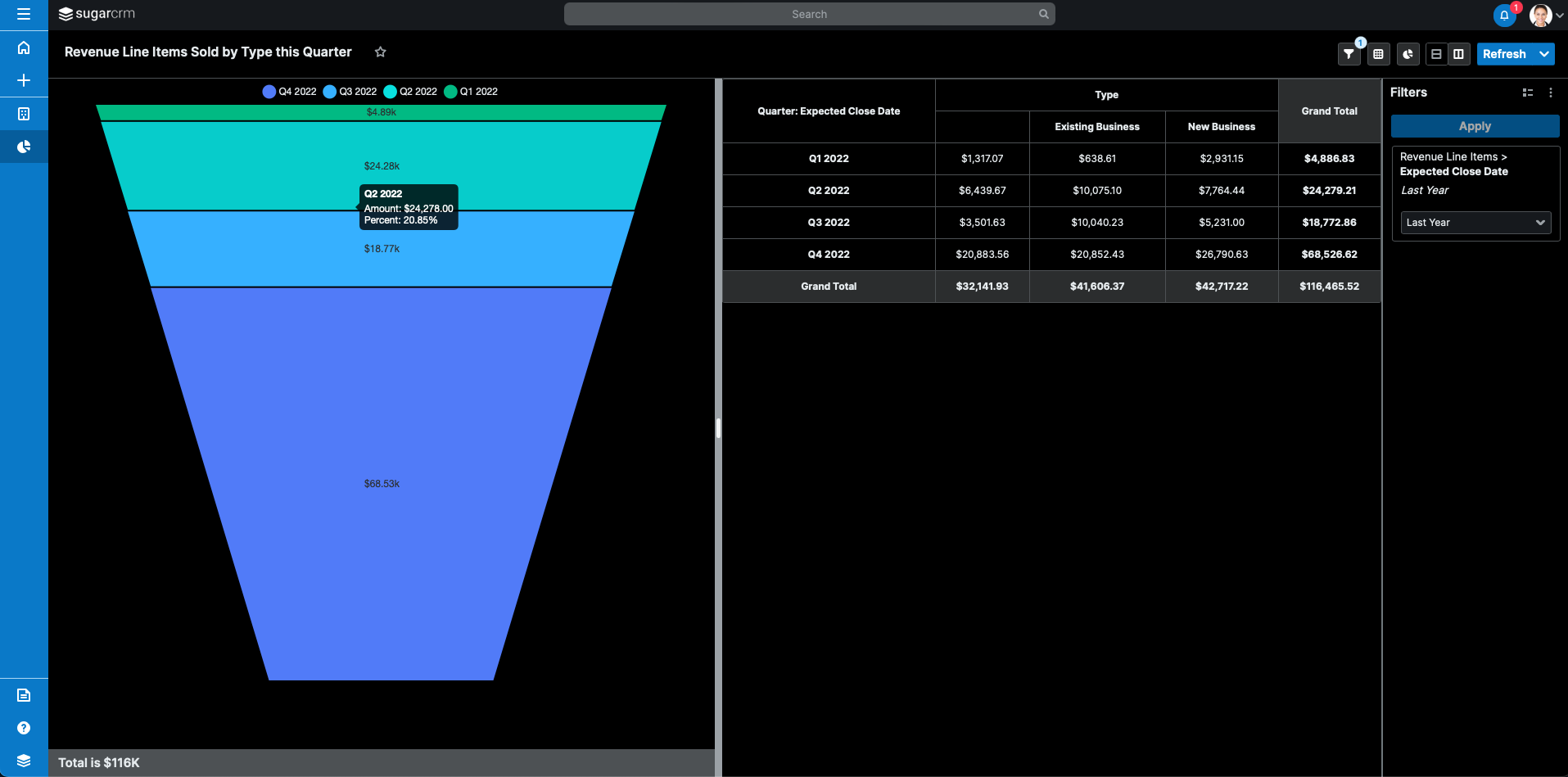This screenshot has height=777, width=1568.
Task: Open the Last Year filter dropdown
Action: click(1475, 223)
